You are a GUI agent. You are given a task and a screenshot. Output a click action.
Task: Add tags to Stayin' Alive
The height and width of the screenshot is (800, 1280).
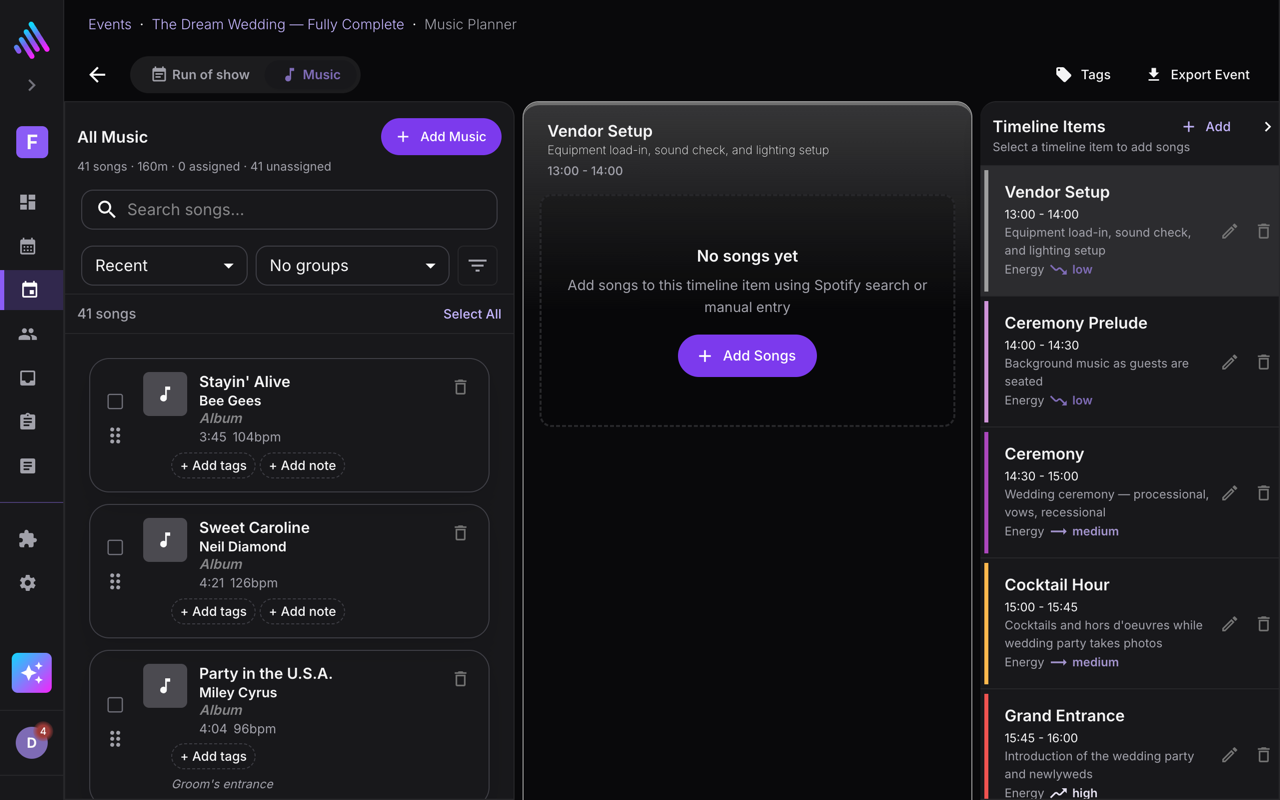(213, 466)
